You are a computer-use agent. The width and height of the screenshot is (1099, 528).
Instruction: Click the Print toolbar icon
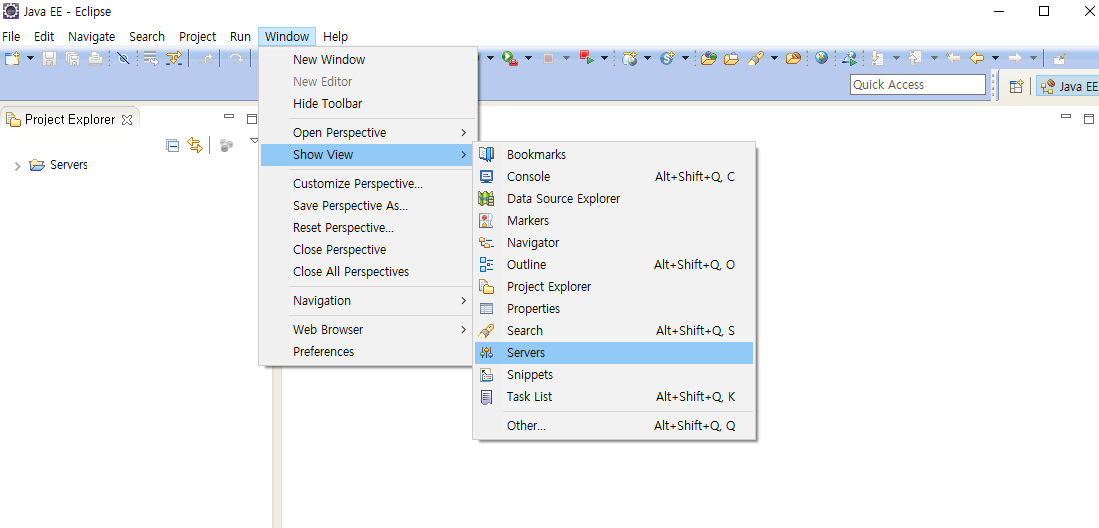[x=95, y=59]
